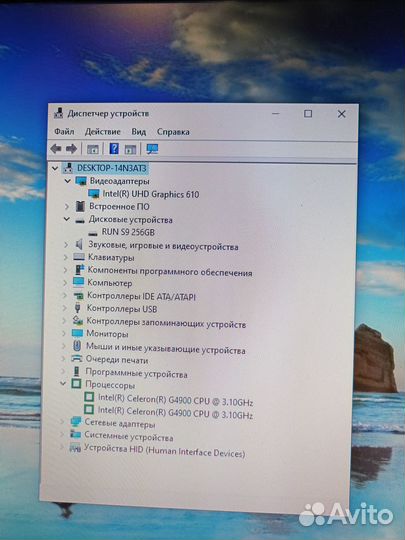This screenshot has height=540, width=405.
Task: Expand the Контроллеры USB branch
Action: [x=65, y=308]
